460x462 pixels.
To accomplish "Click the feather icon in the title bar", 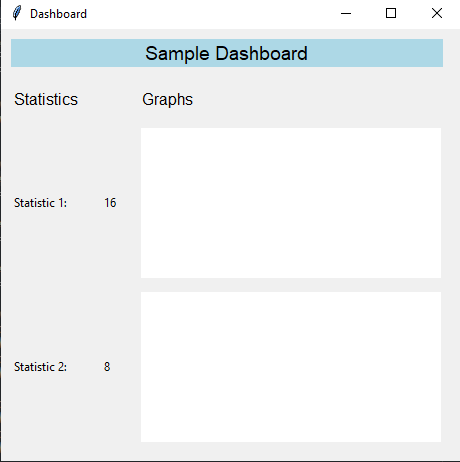I will point(17,13).
